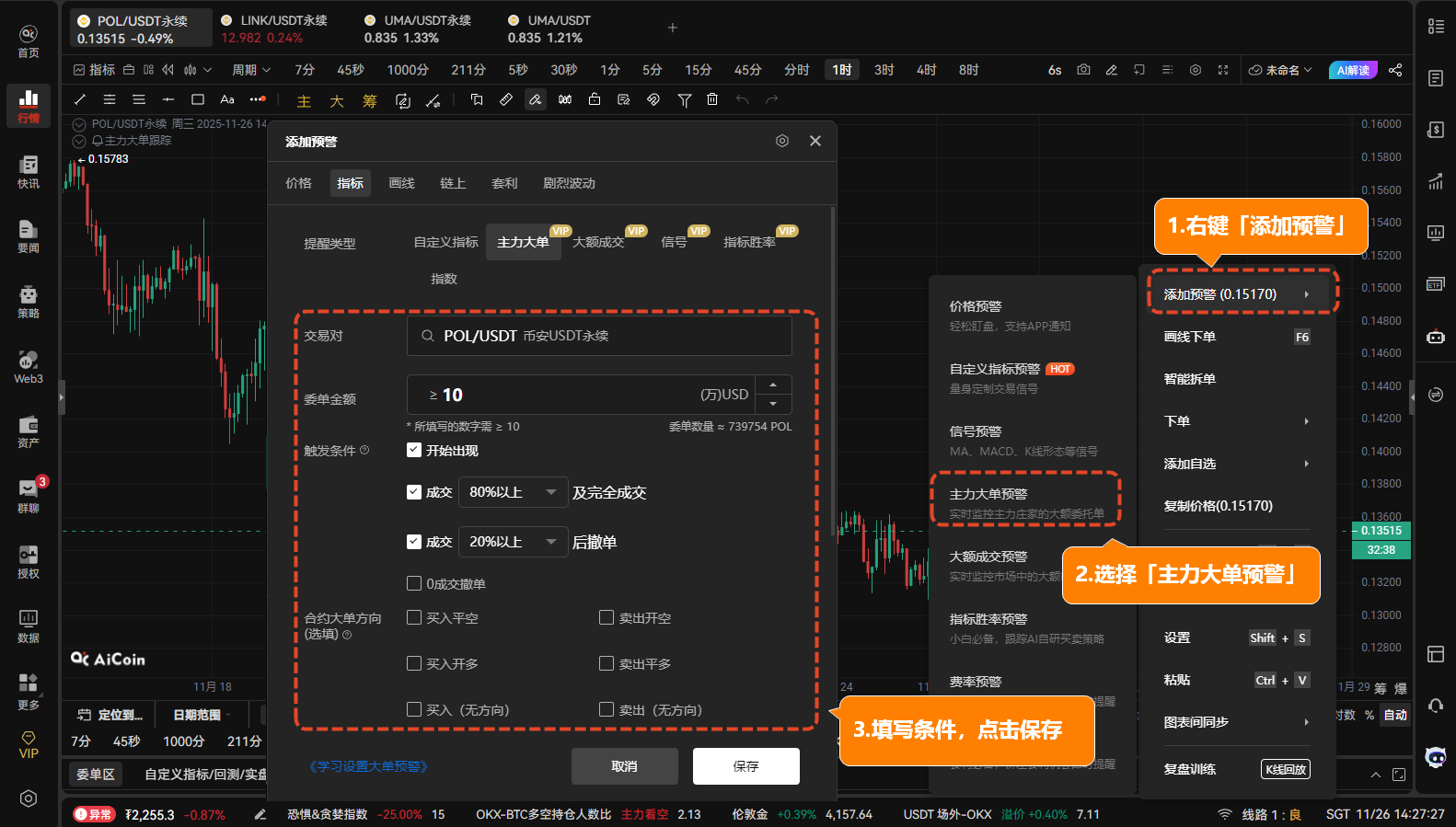Click the filter funnel icon in drawing toolbar
Viewport: 1456px width, 827px height.
(x=684, y=100)
